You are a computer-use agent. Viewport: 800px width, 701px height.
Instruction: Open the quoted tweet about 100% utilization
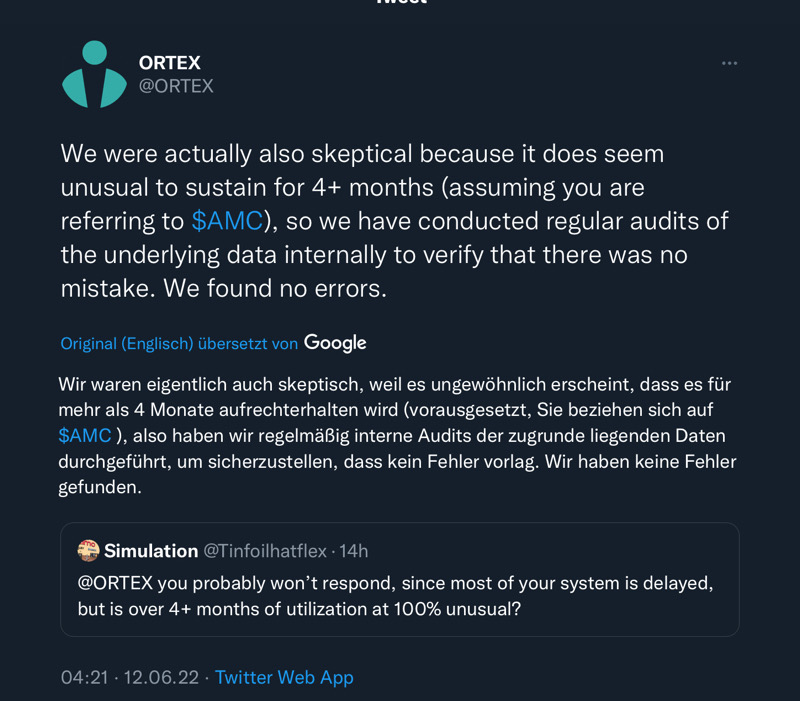coord(400,595)
